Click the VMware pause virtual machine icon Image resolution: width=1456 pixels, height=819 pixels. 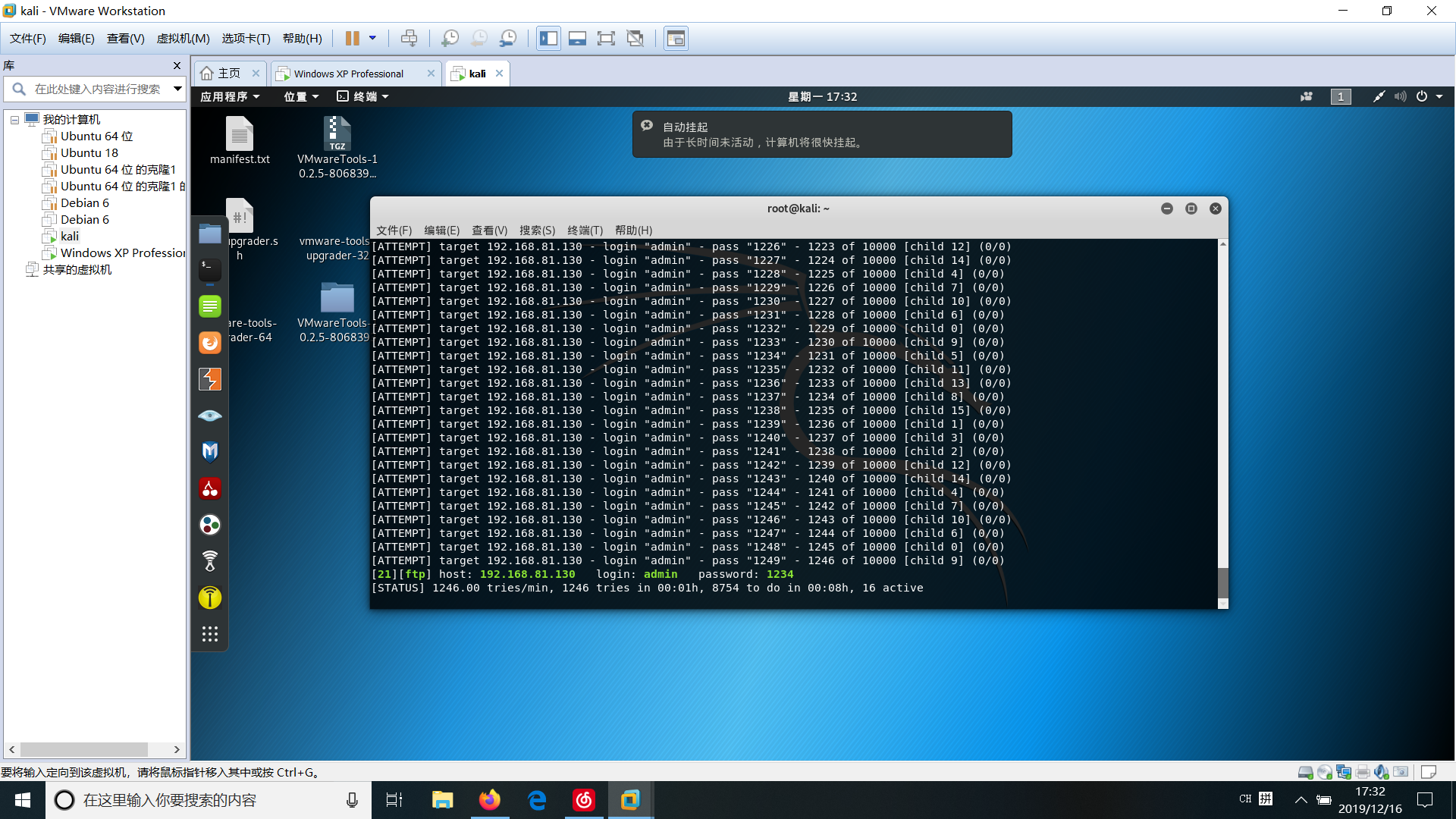(x=352, y=38)
